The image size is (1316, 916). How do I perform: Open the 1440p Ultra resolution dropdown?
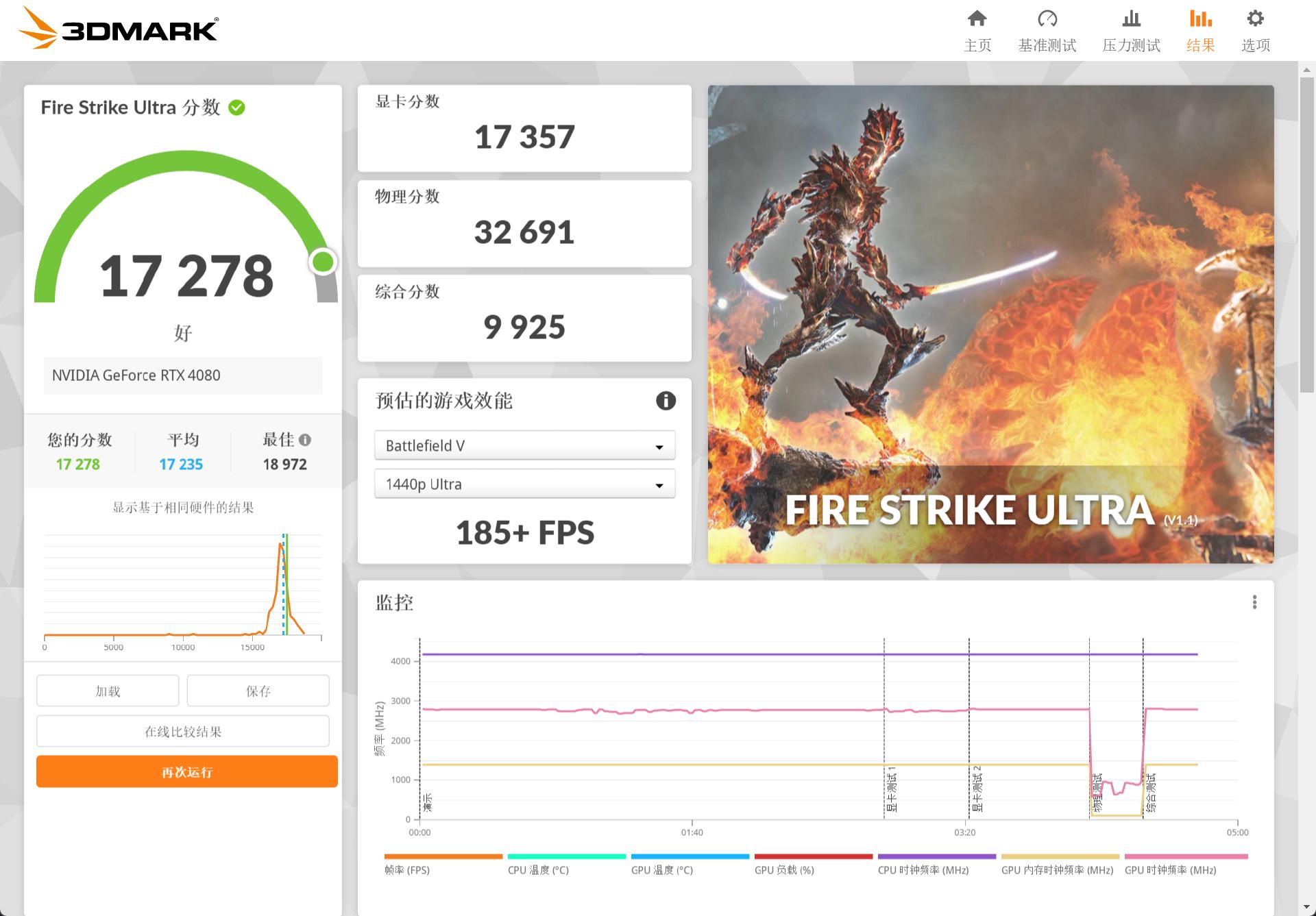524,483
